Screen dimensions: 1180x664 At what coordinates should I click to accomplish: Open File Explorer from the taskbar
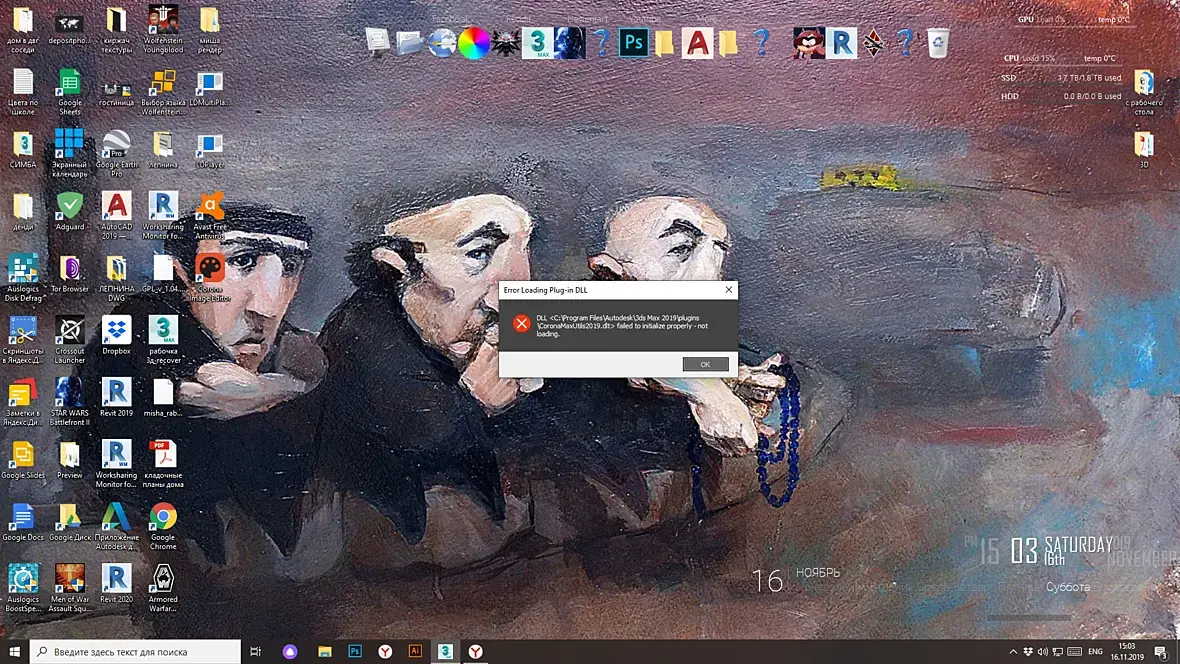click(324, 652)
